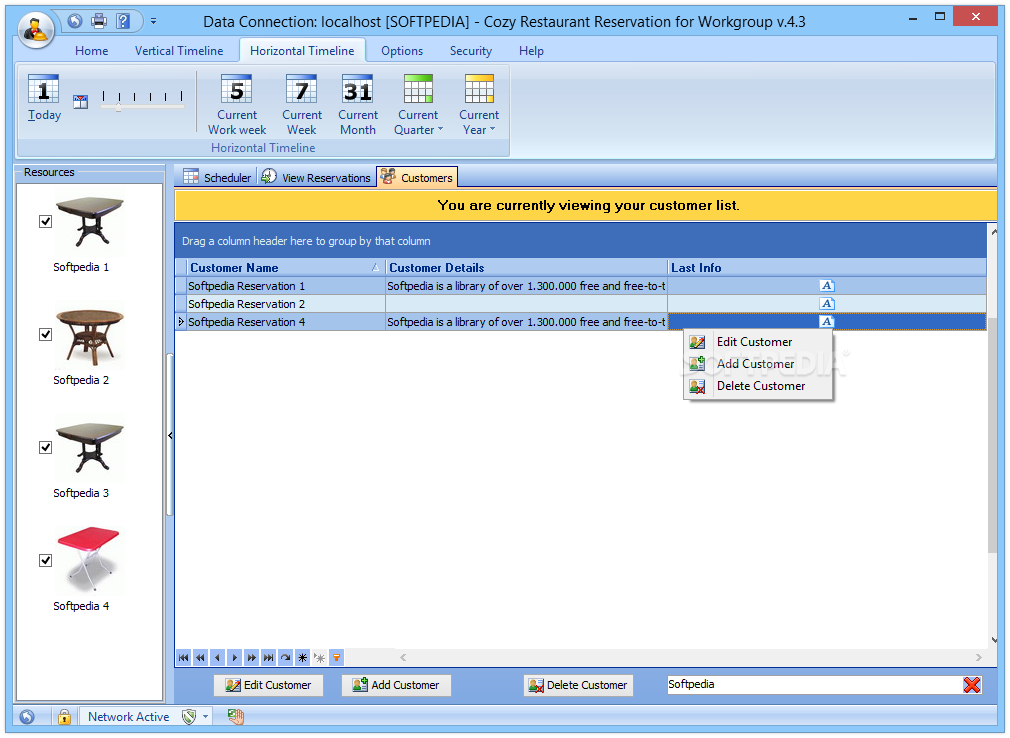This screenshot has height=738, width=1010.
Task: Click the Softpedia 2 wicker table thumbnail
Action: (90, 336)
